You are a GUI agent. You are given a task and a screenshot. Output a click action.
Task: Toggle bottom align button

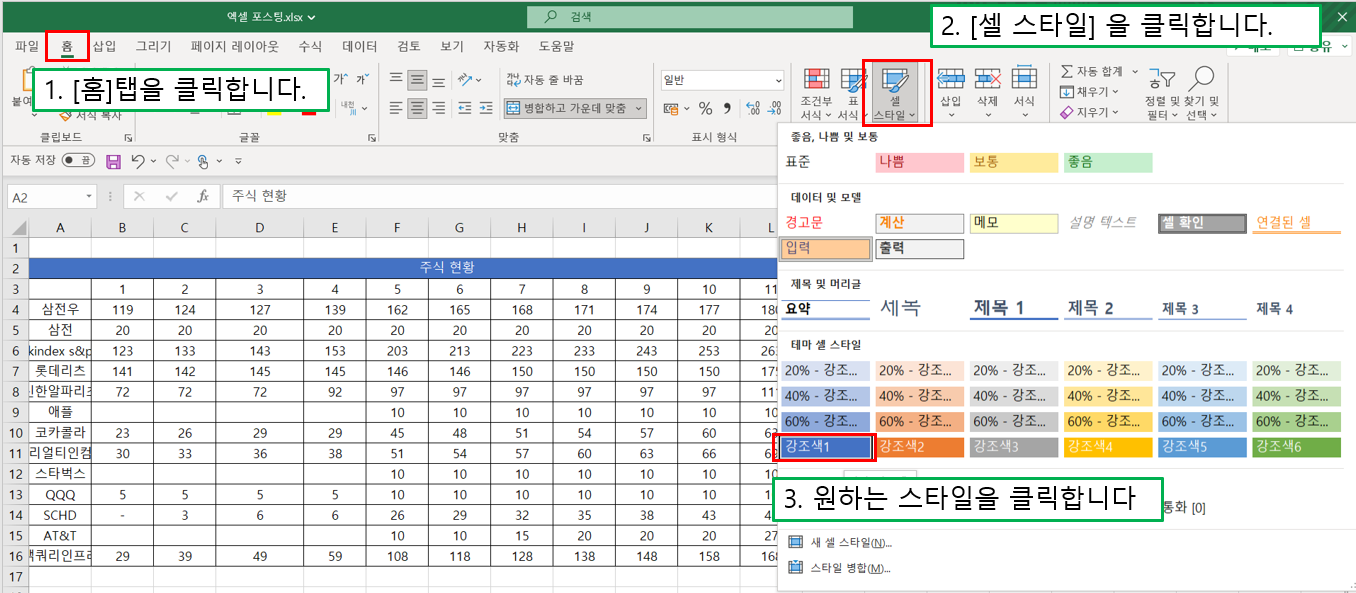click(440, 80)
